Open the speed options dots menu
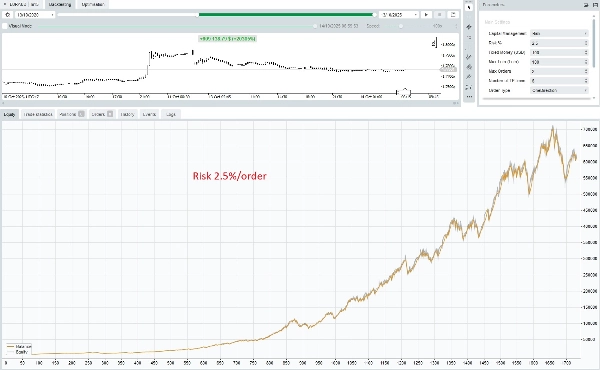This screenshot has height=370, width=600. point(456,26)
